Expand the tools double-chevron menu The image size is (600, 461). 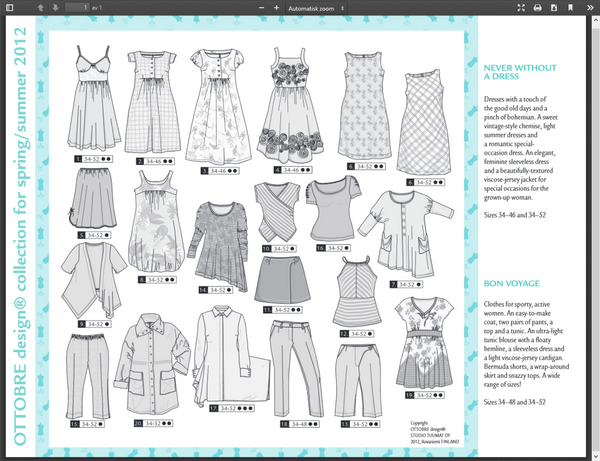coord(590,8)
